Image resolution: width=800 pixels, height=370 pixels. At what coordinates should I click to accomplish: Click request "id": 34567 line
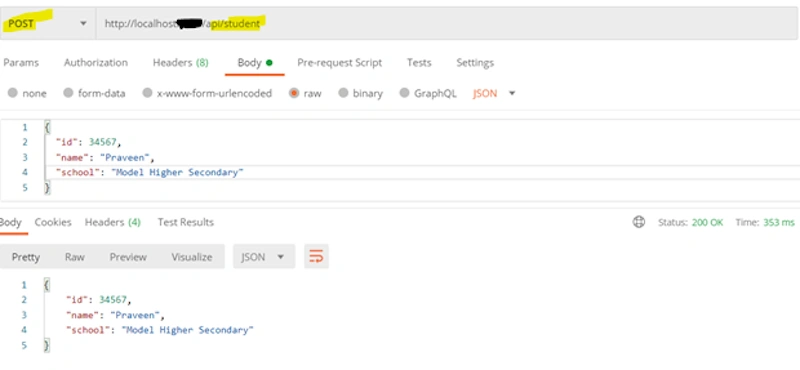89,142
